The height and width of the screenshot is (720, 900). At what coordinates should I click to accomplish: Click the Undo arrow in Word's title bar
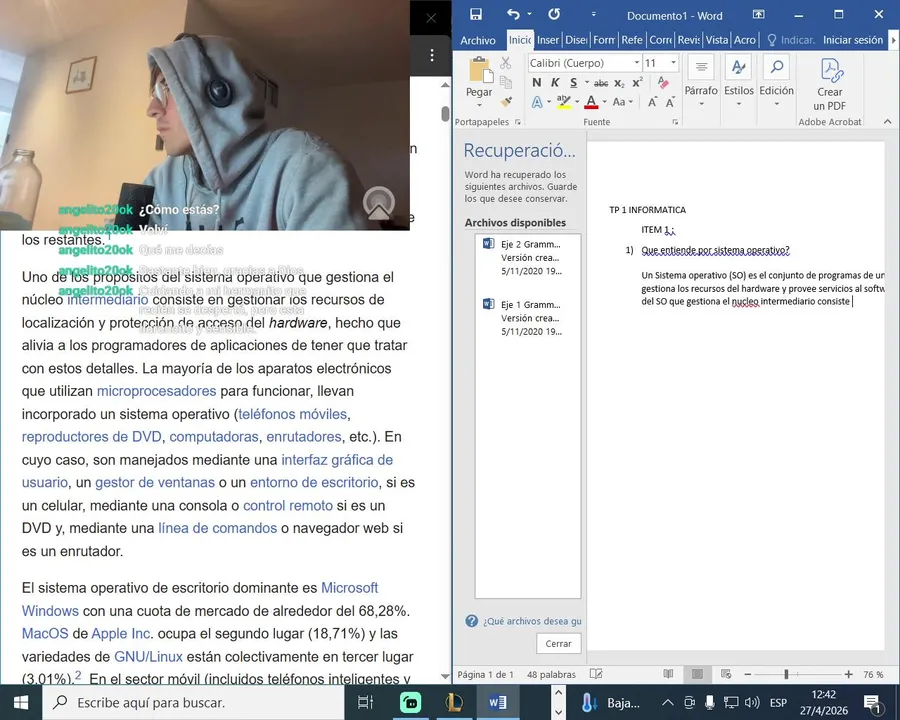pos(514,14)
